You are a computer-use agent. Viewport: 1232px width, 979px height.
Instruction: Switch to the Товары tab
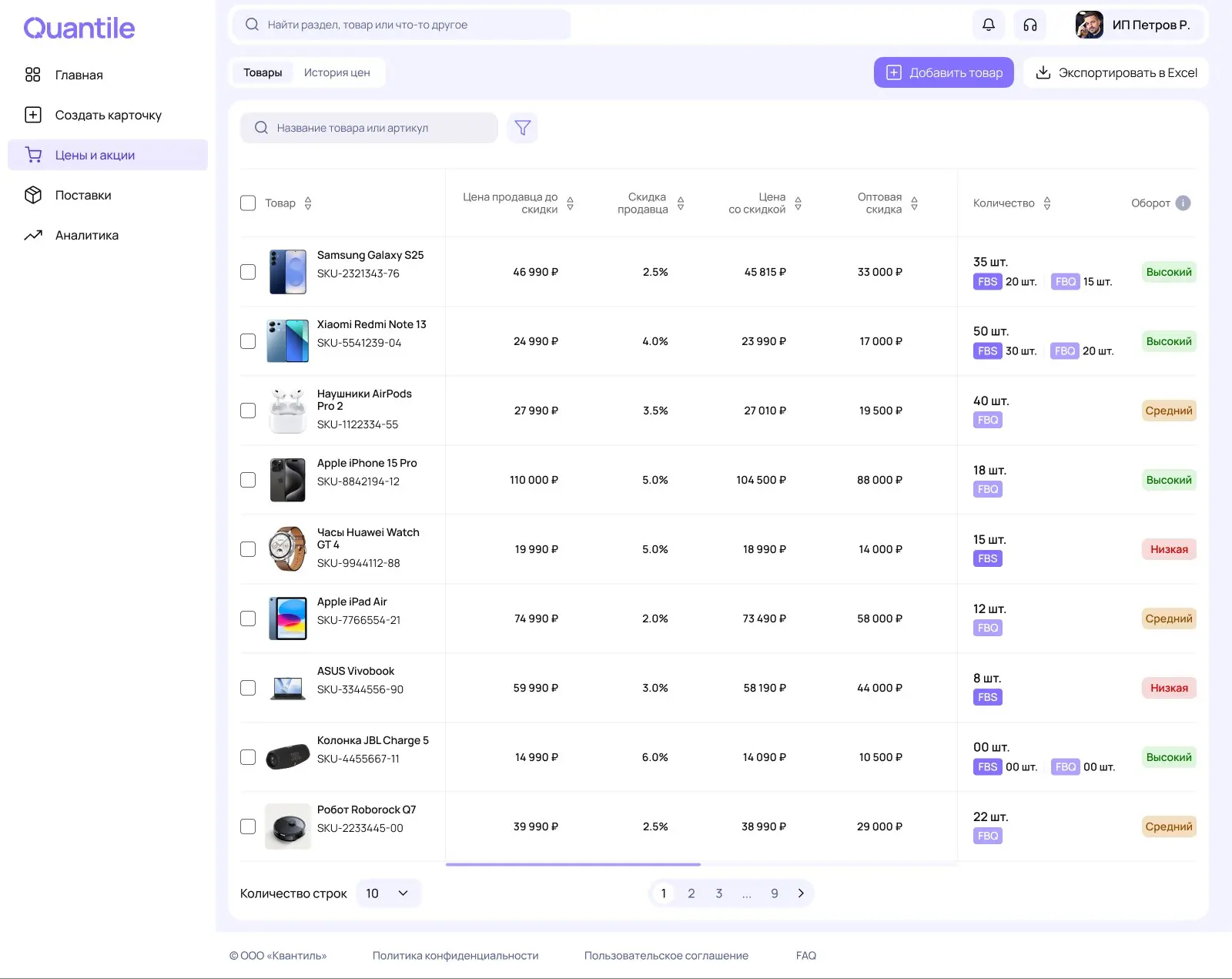point(263,72)
